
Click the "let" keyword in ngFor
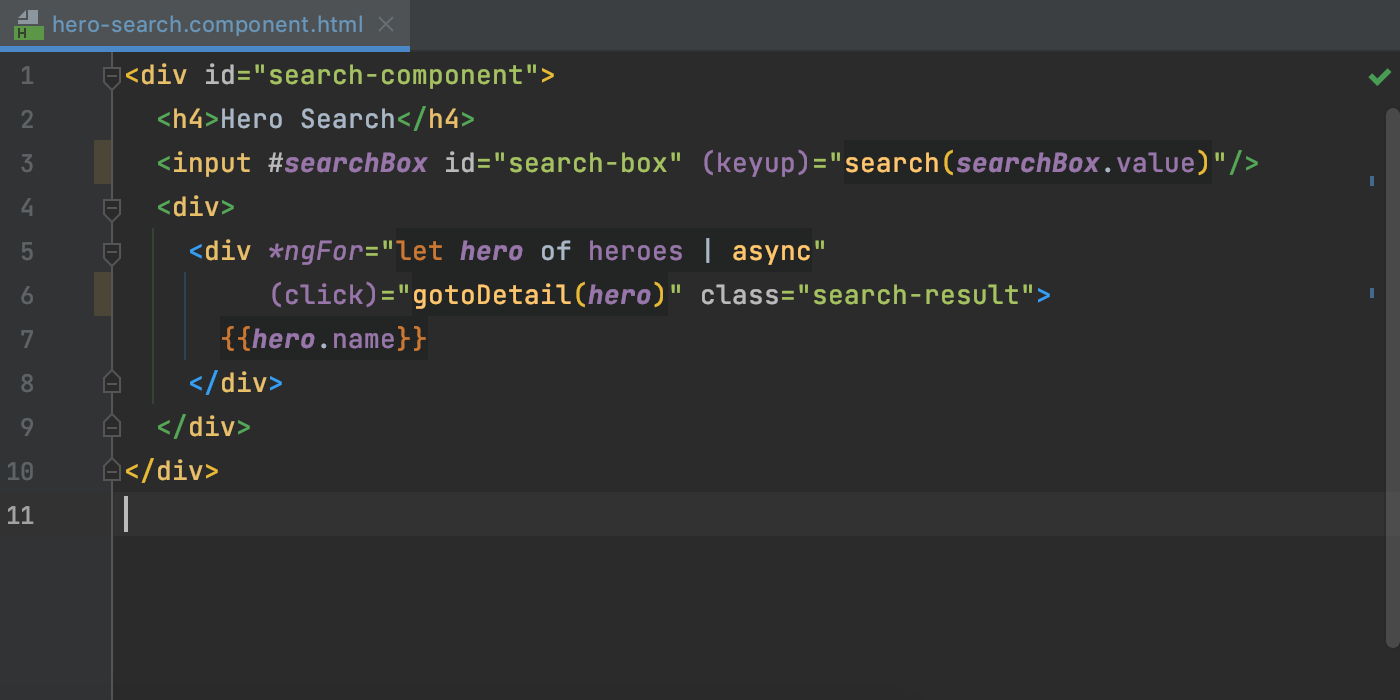[420, 252]
